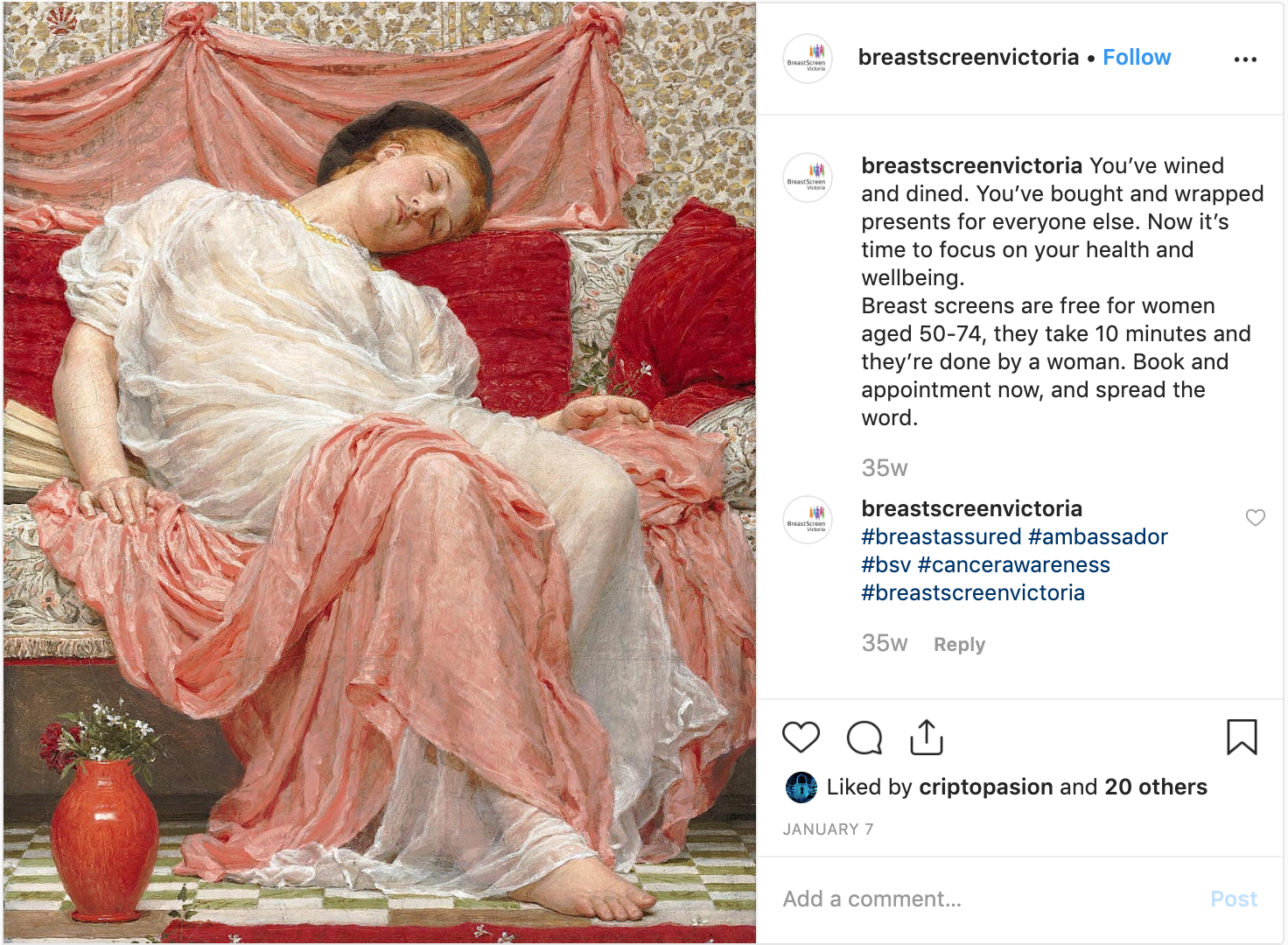Screen dimensions: 1288x945
Task: Click the Add a comment field
Action: [x=989, y=899]
